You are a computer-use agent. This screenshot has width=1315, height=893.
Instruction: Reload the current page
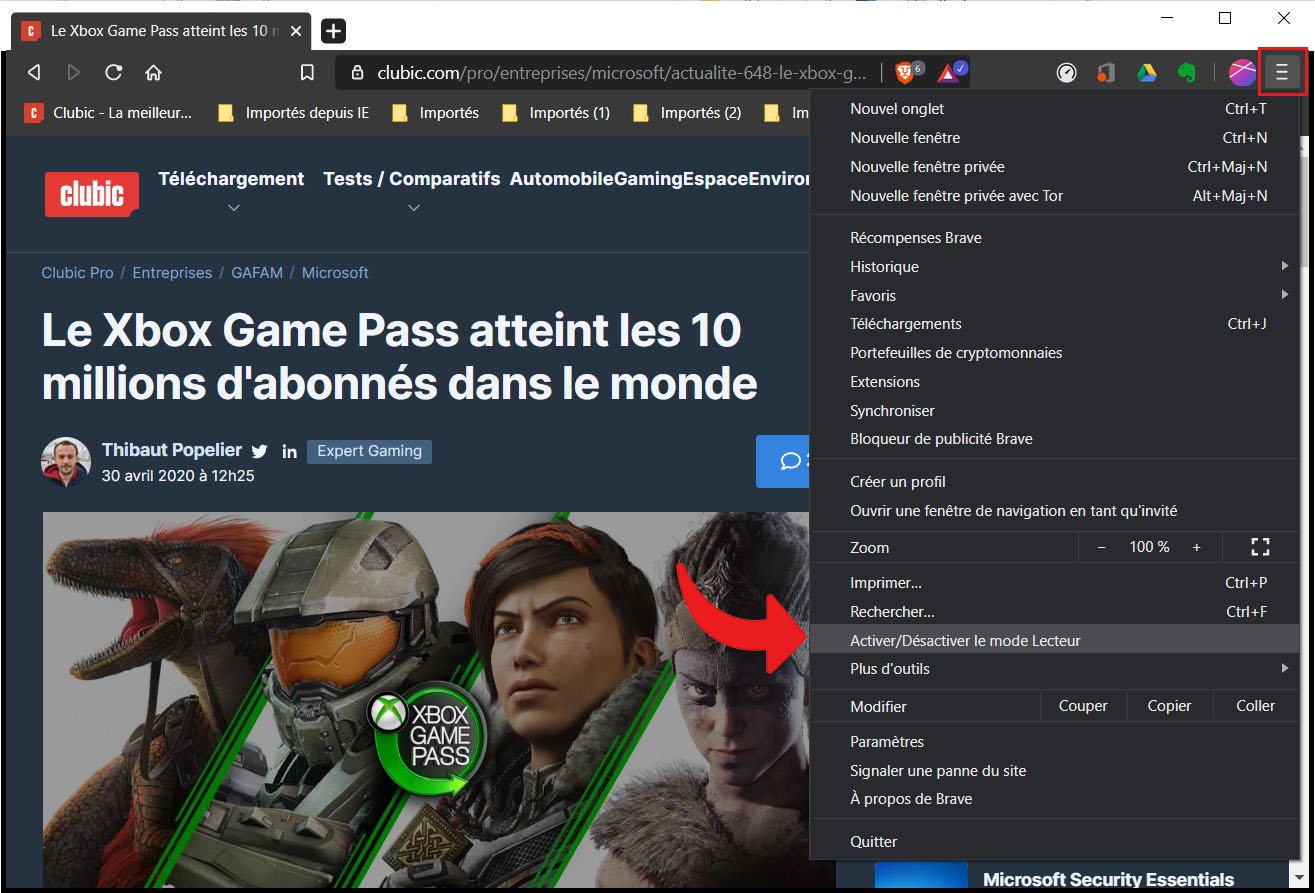(x=113, y=71)
